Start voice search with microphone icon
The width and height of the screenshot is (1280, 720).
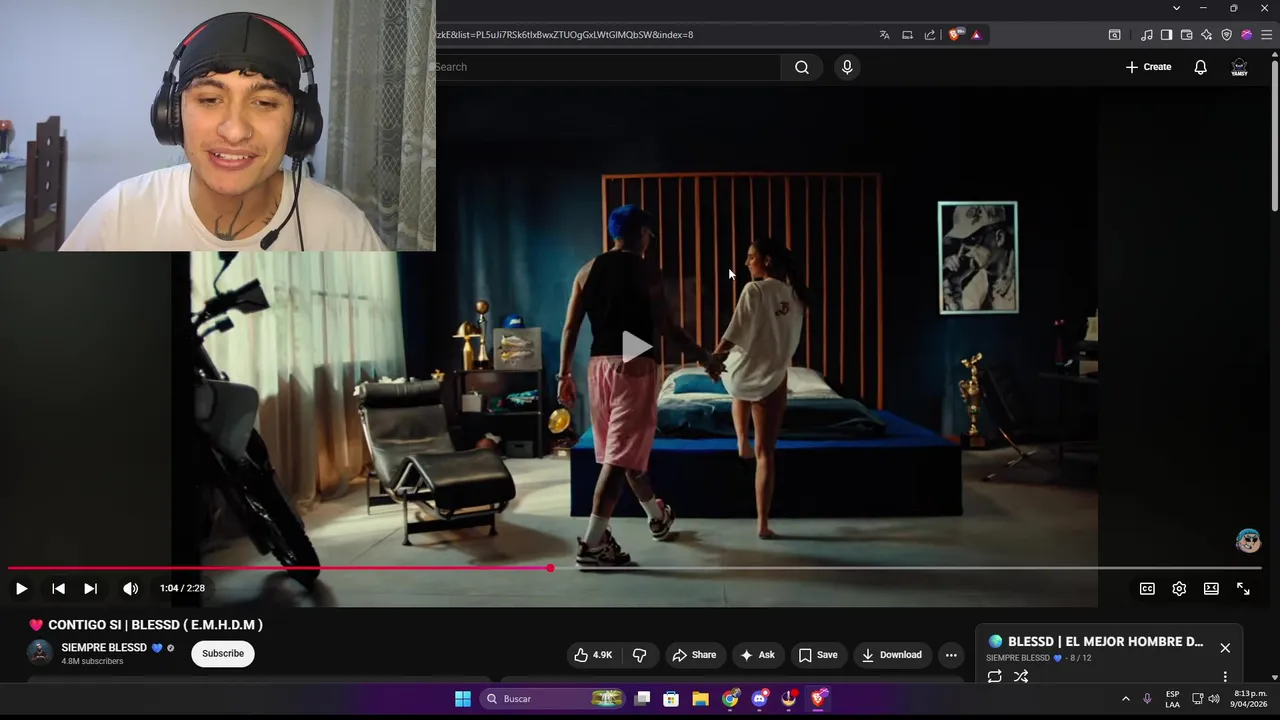coord(847,67)
